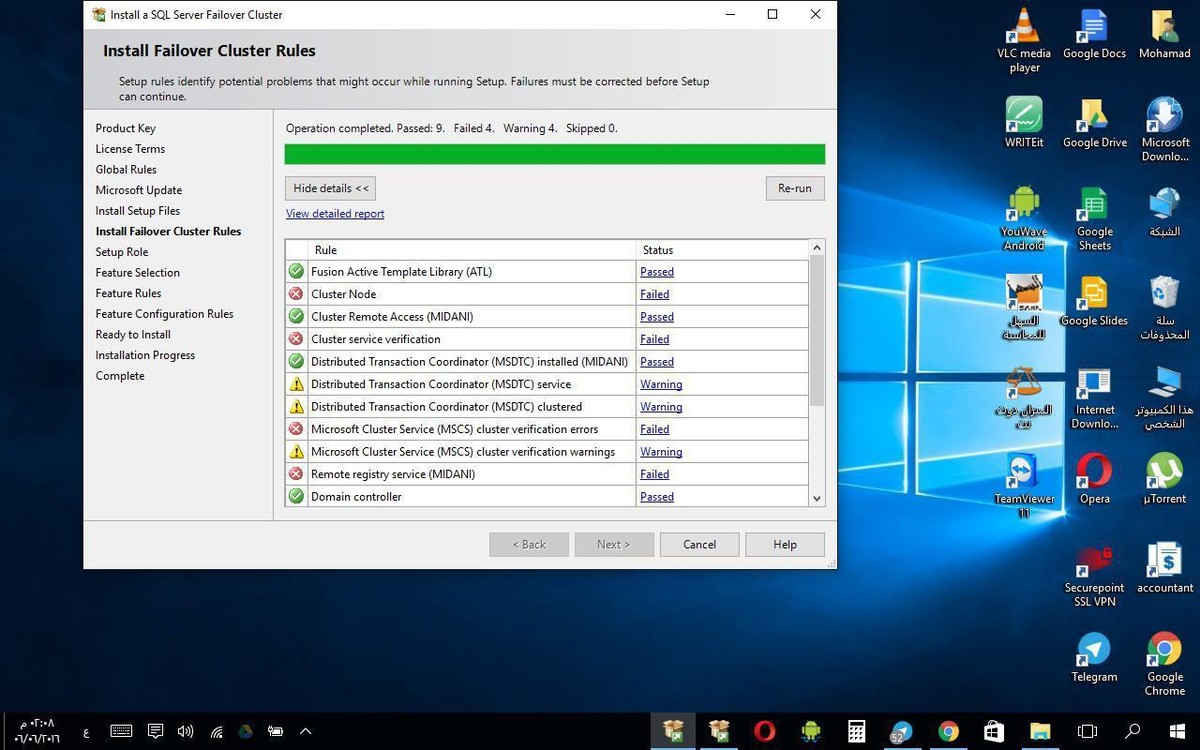Open Failed status link for Cluster Node
This screenshot has width=1200, height=750.
[655, 294]
